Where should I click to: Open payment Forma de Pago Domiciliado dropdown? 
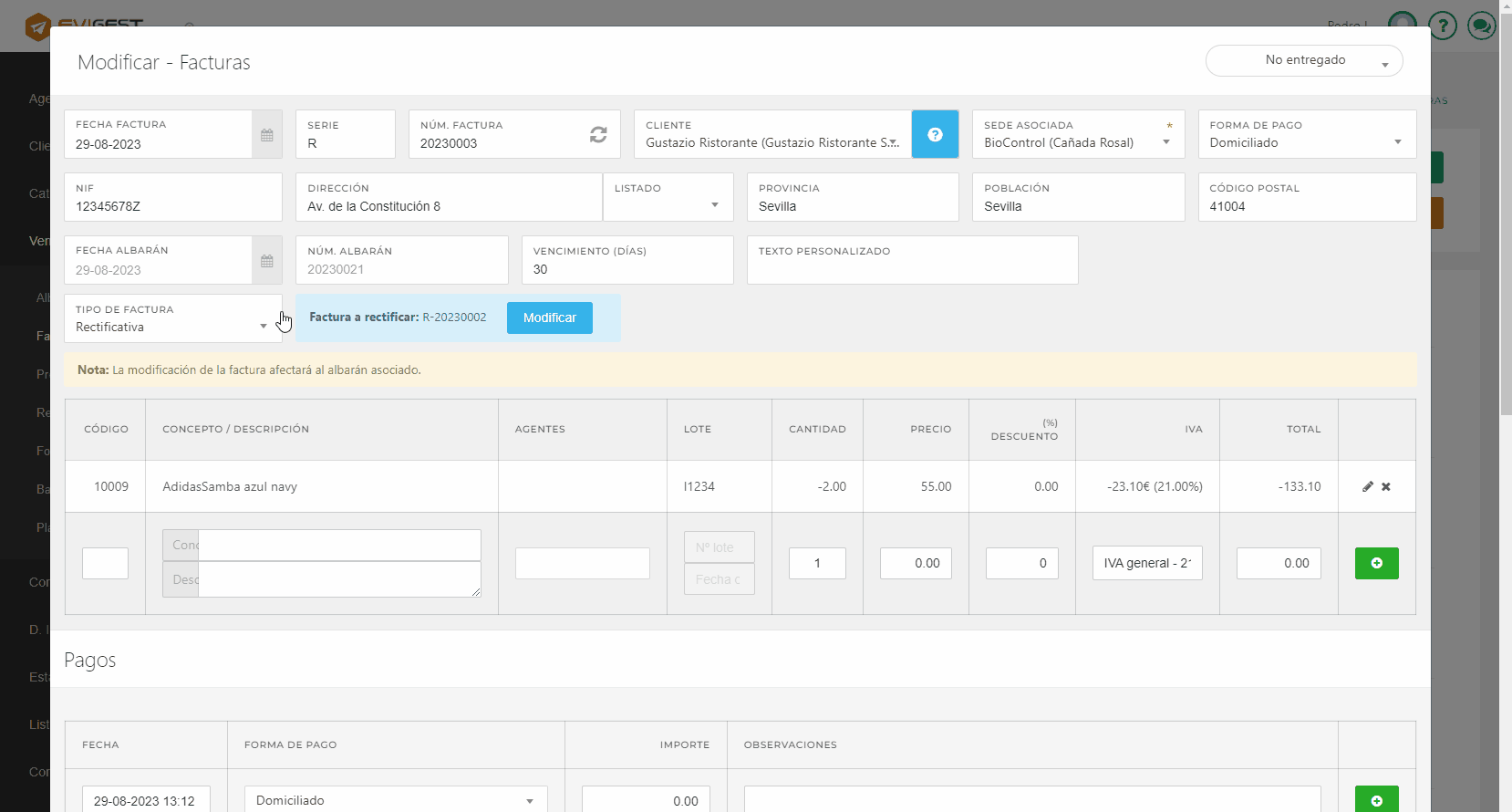coord(395,800)
